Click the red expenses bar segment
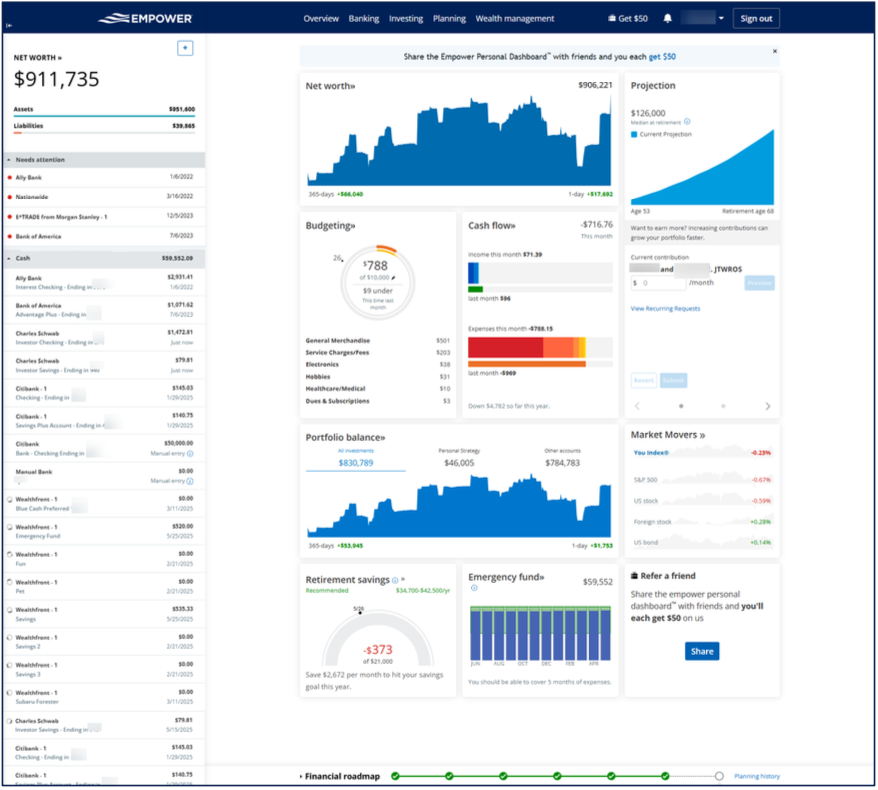The height and width of the screenshot is (790, 878). pyautogui.click(x=505, y=348)
